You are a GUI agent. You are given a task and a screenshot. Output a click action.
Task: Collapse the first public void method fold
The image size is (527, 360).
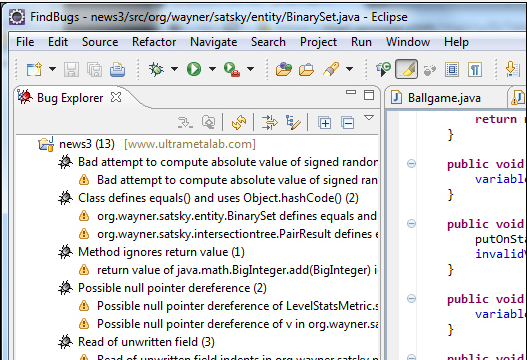point(411,163)
